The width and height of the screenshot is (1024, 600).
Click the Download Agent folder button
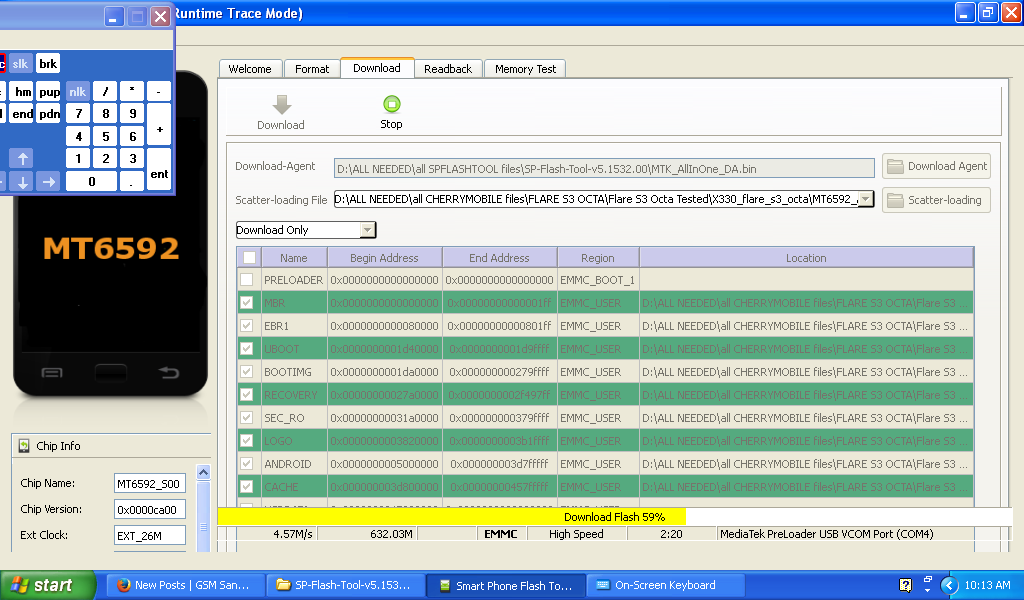coord(936,166)
